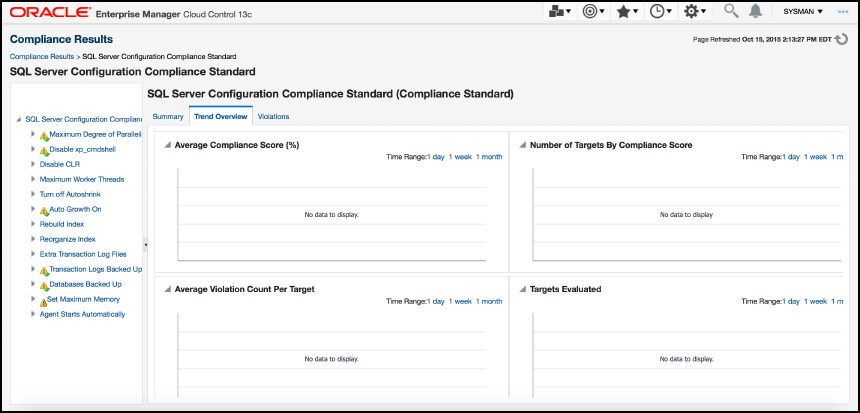The height and width of the screenshot is (413, 860).
Task: Select Disable CLR tree item
Action: 60,164
